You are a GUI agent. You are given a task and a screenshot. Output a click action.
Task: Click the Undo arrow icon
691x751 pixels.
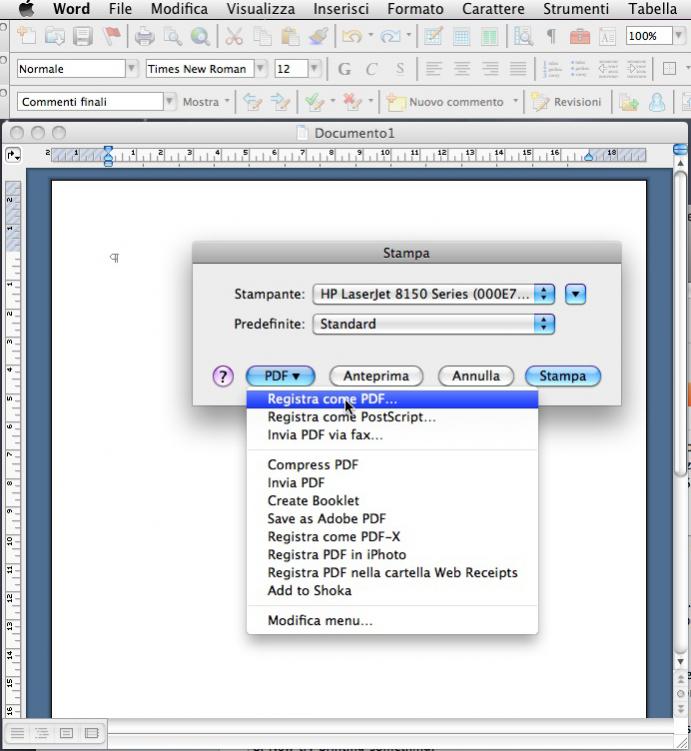point(352,36)
